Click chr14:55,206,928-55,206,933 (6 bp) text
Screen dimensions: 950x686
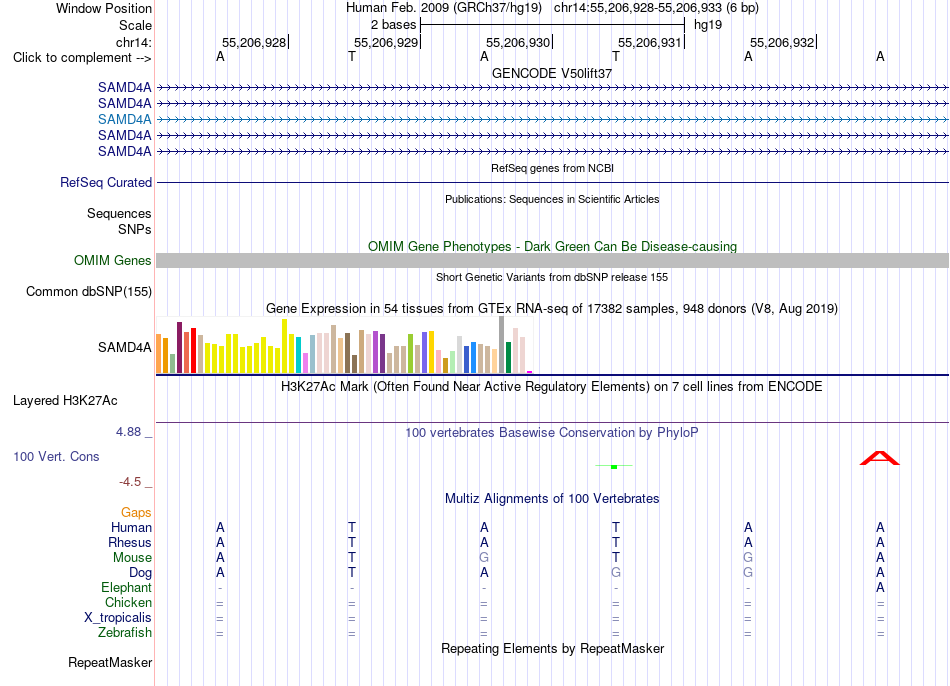tap(656, 8)
